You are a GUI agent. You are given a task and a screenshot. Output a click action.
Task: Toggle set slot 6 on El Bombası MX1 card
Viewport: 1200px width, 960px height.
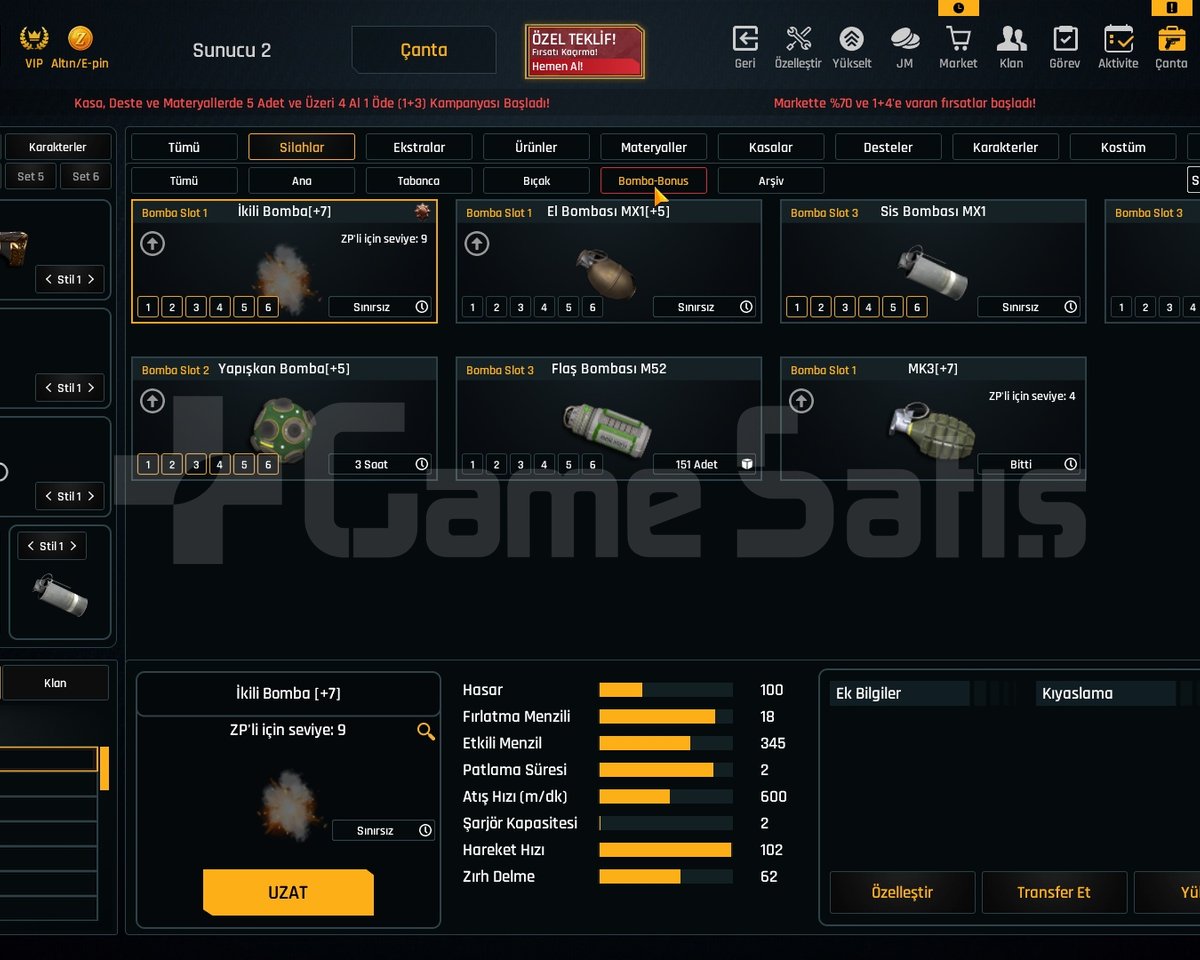[x=593, y=307]
